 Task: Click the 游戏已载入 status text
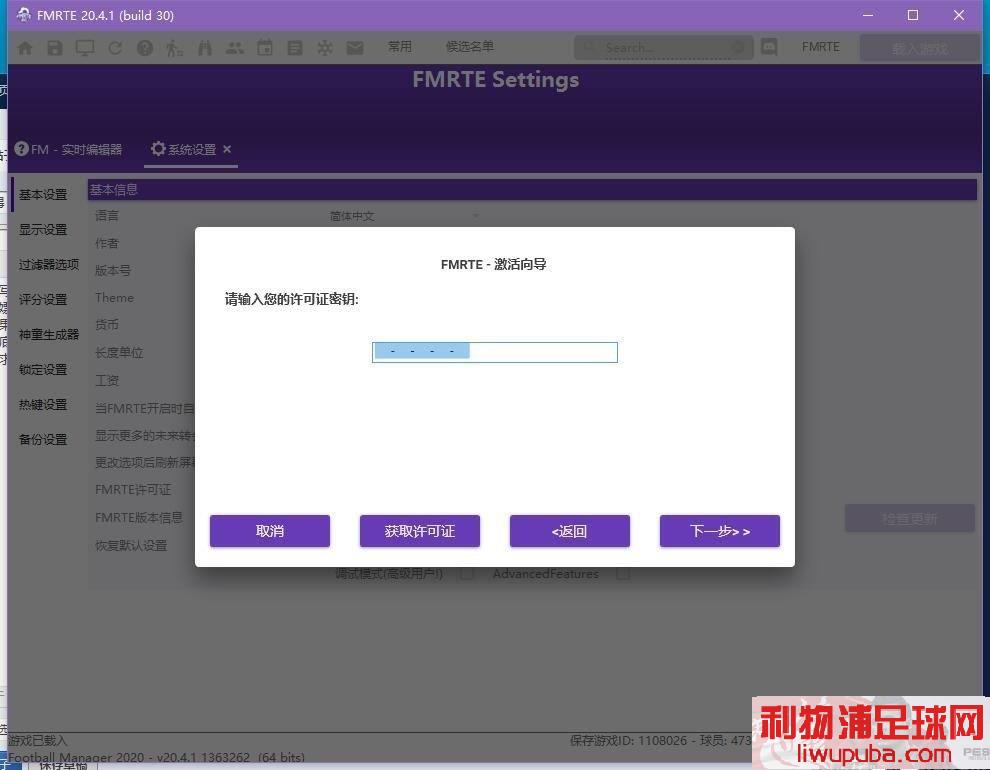(38, 740)
